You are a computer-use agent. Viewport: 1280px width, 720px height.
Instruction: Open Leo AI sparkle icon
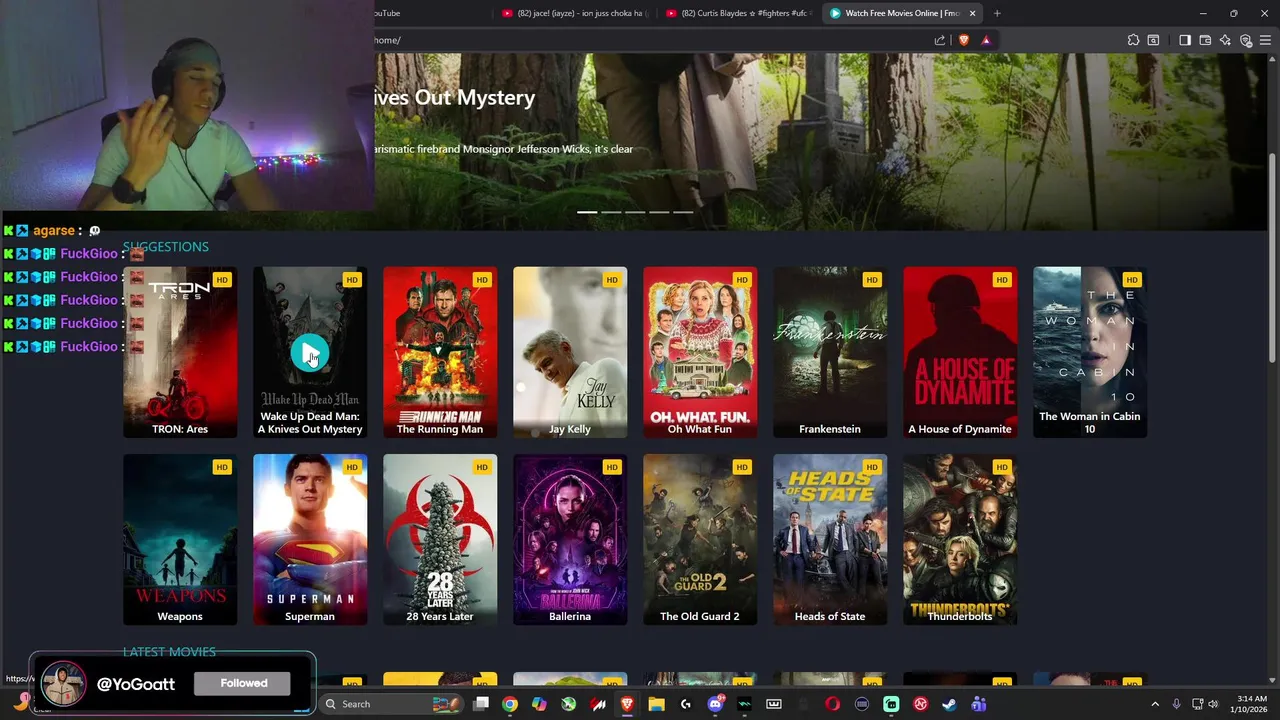coord(1225,40)
